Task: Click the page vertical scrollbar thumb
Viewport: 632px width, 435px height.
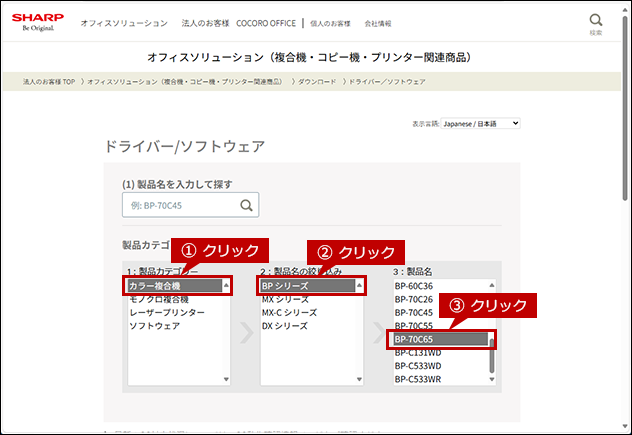Action: [x=626, y=107]
